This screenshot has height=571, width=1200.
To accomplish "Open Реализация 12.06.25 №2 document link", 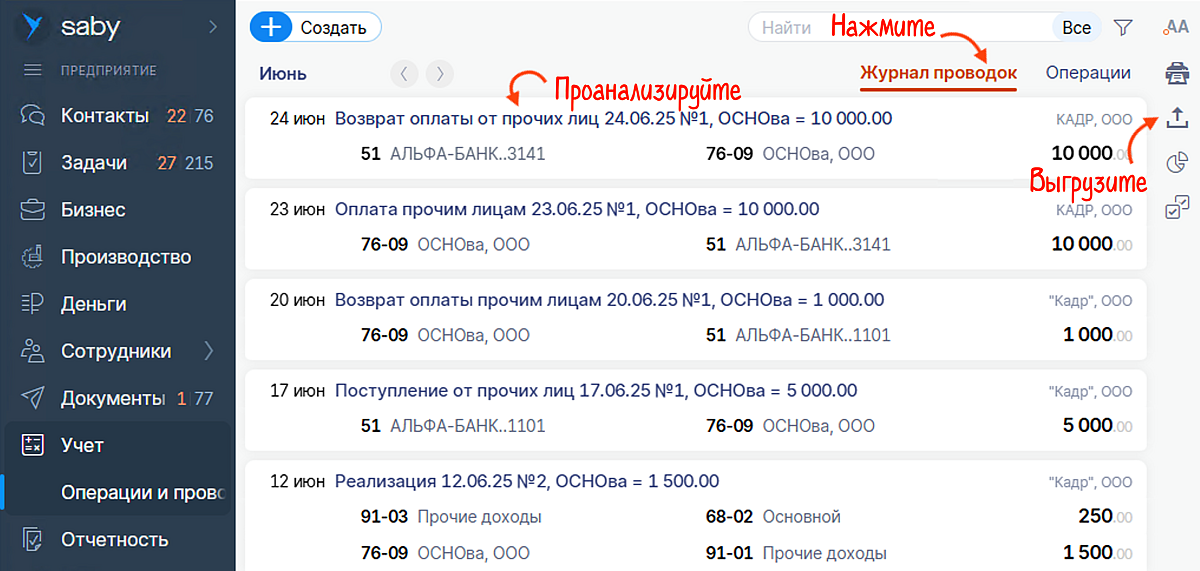I will 527,481.
